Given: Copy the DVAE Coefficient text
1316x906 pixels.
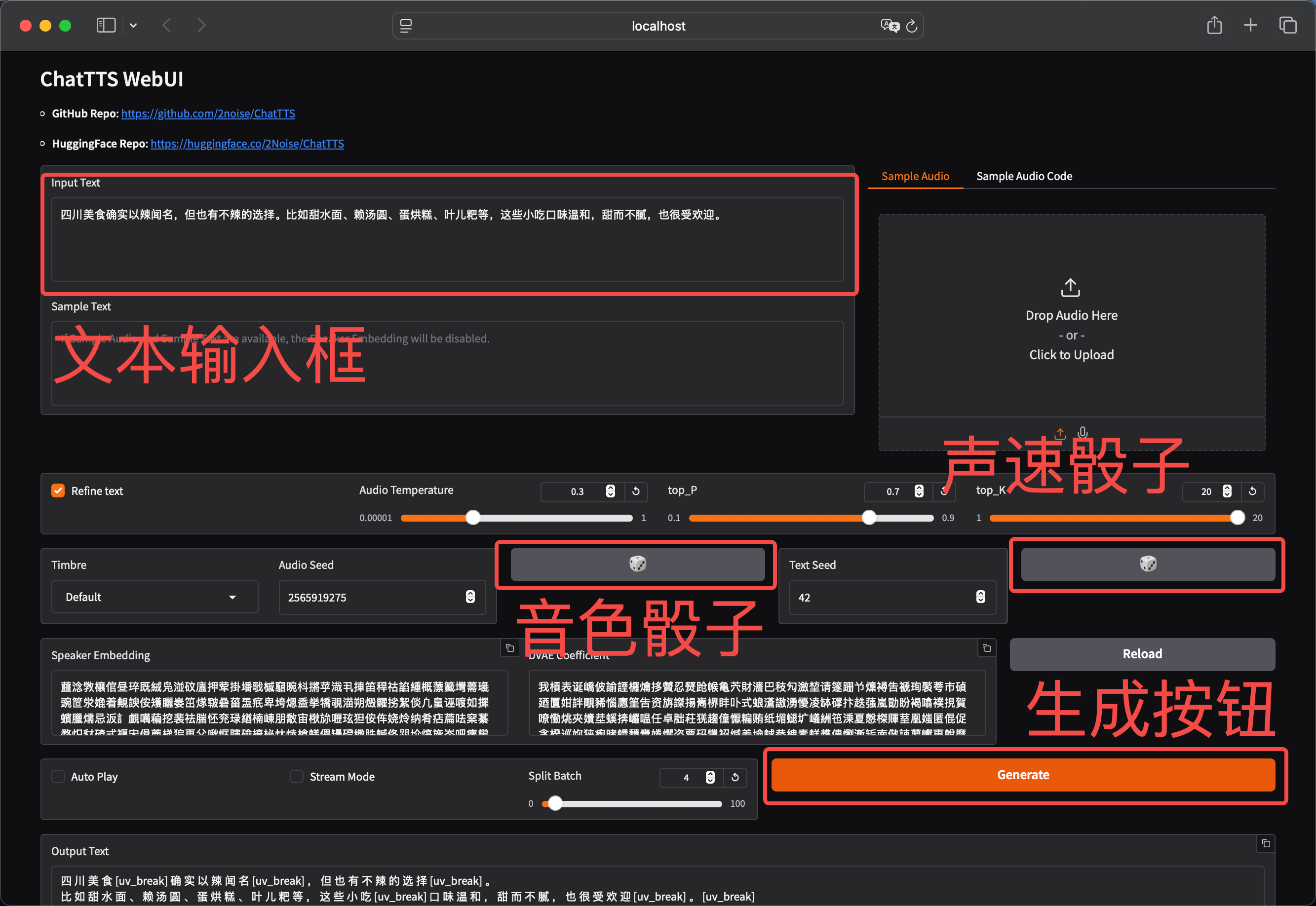Looking at the screenshot, I should pos(987,648).
